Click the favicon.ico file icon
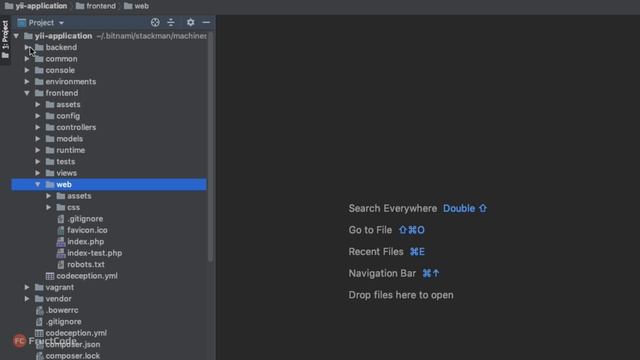The width and height of the screenshot is (640, 360). [61, 230]
